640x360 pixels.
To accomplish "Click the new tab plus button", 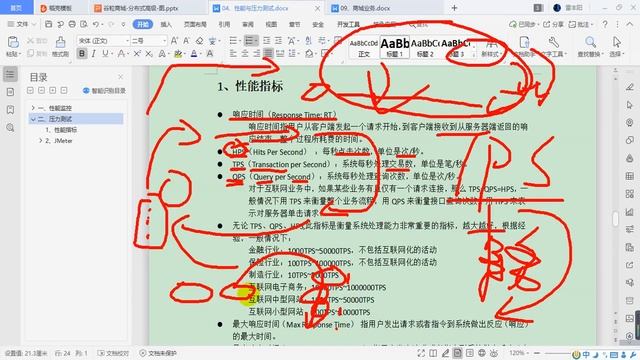I will click(x=454, y=8).
